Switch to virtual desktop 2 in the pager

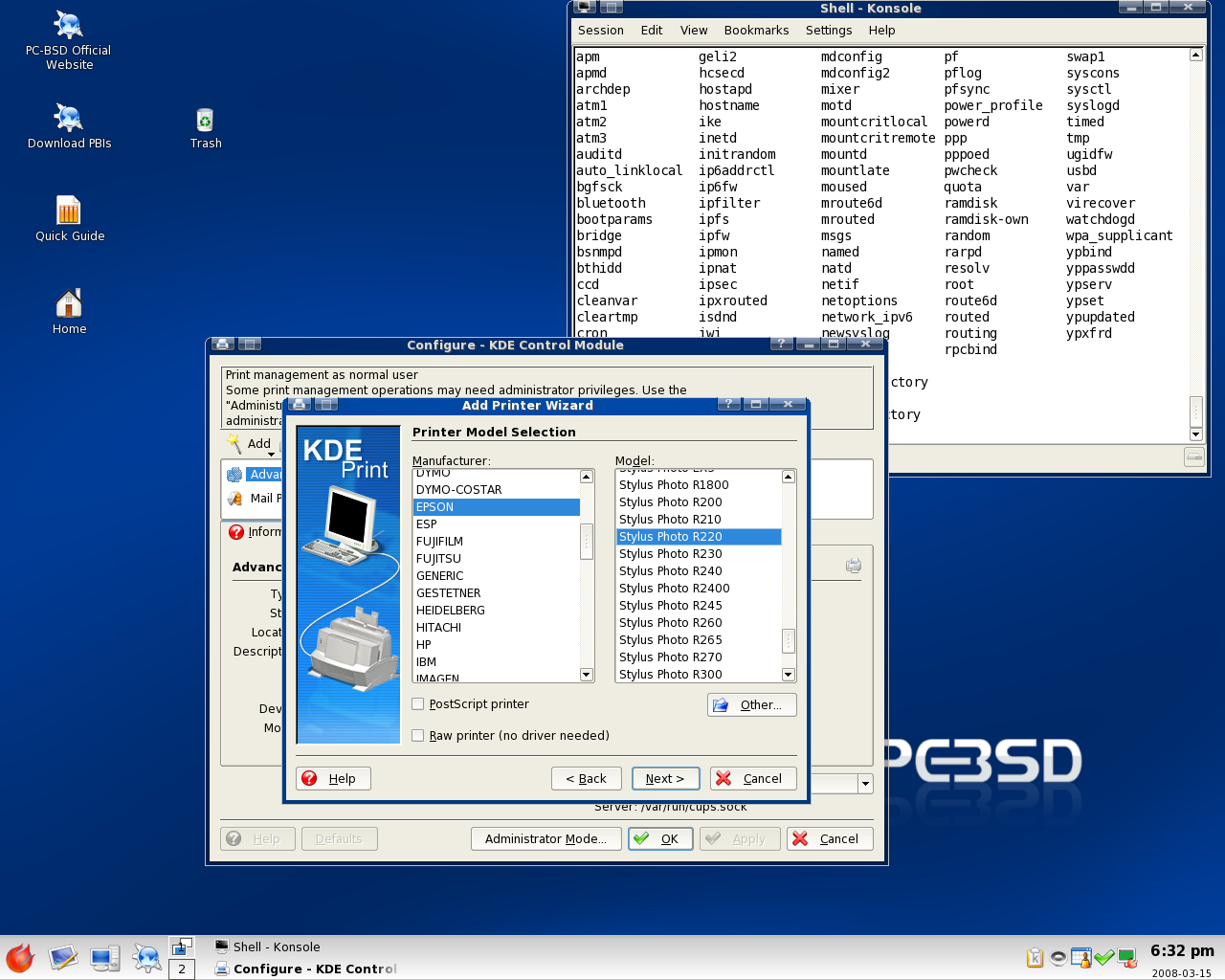click(182, 969)
